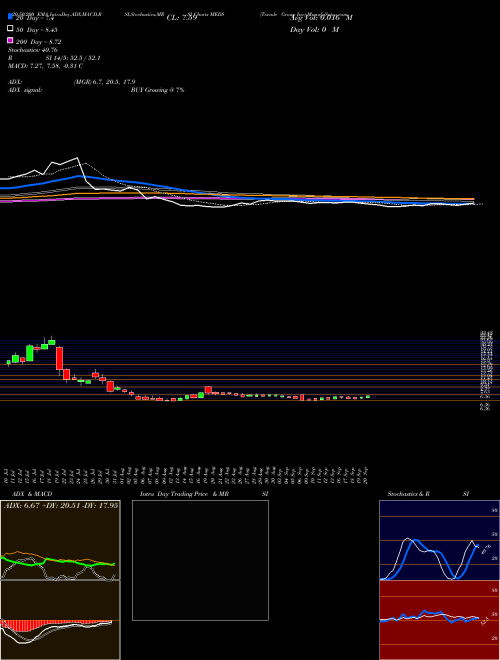Click the magenta 200 Day legend swatch

click(x=10, y=40)
